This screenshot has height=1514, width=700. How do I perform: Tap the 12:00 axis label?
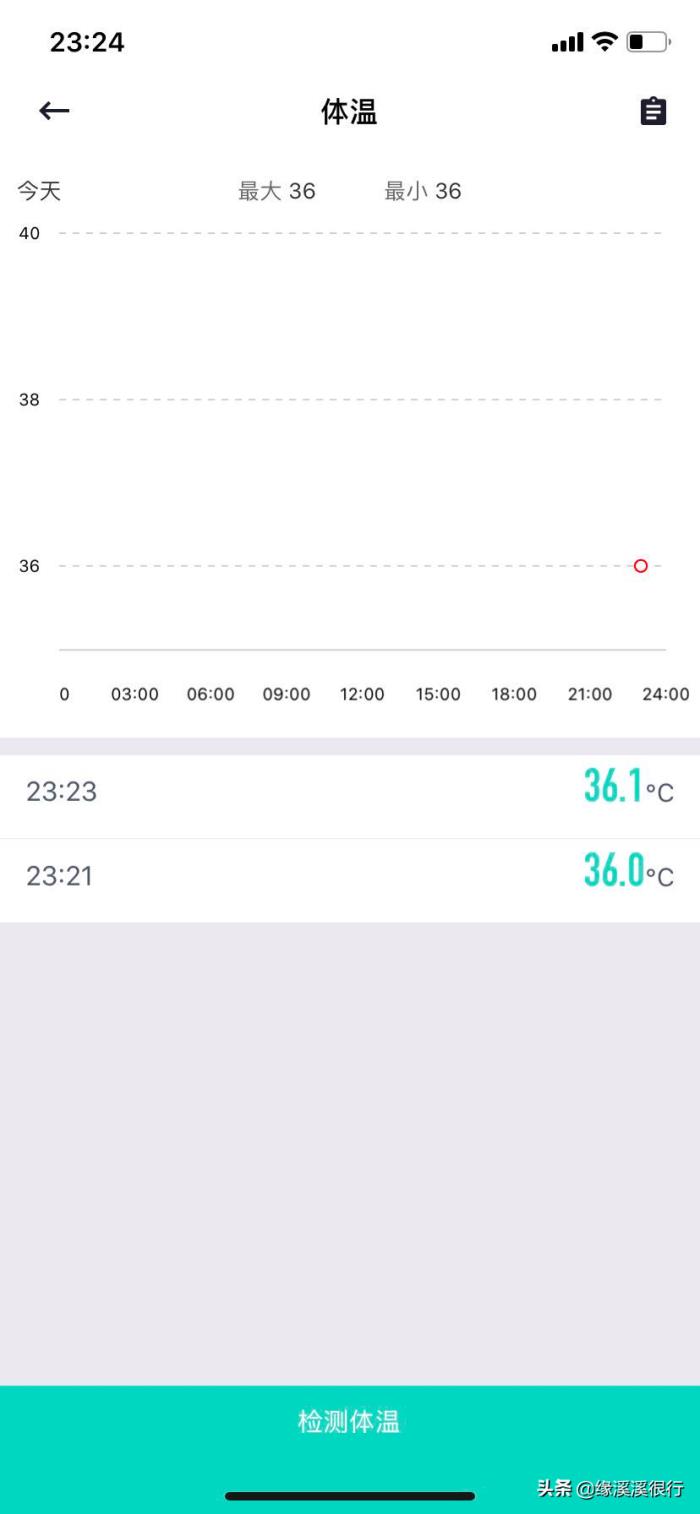point(362,694)
